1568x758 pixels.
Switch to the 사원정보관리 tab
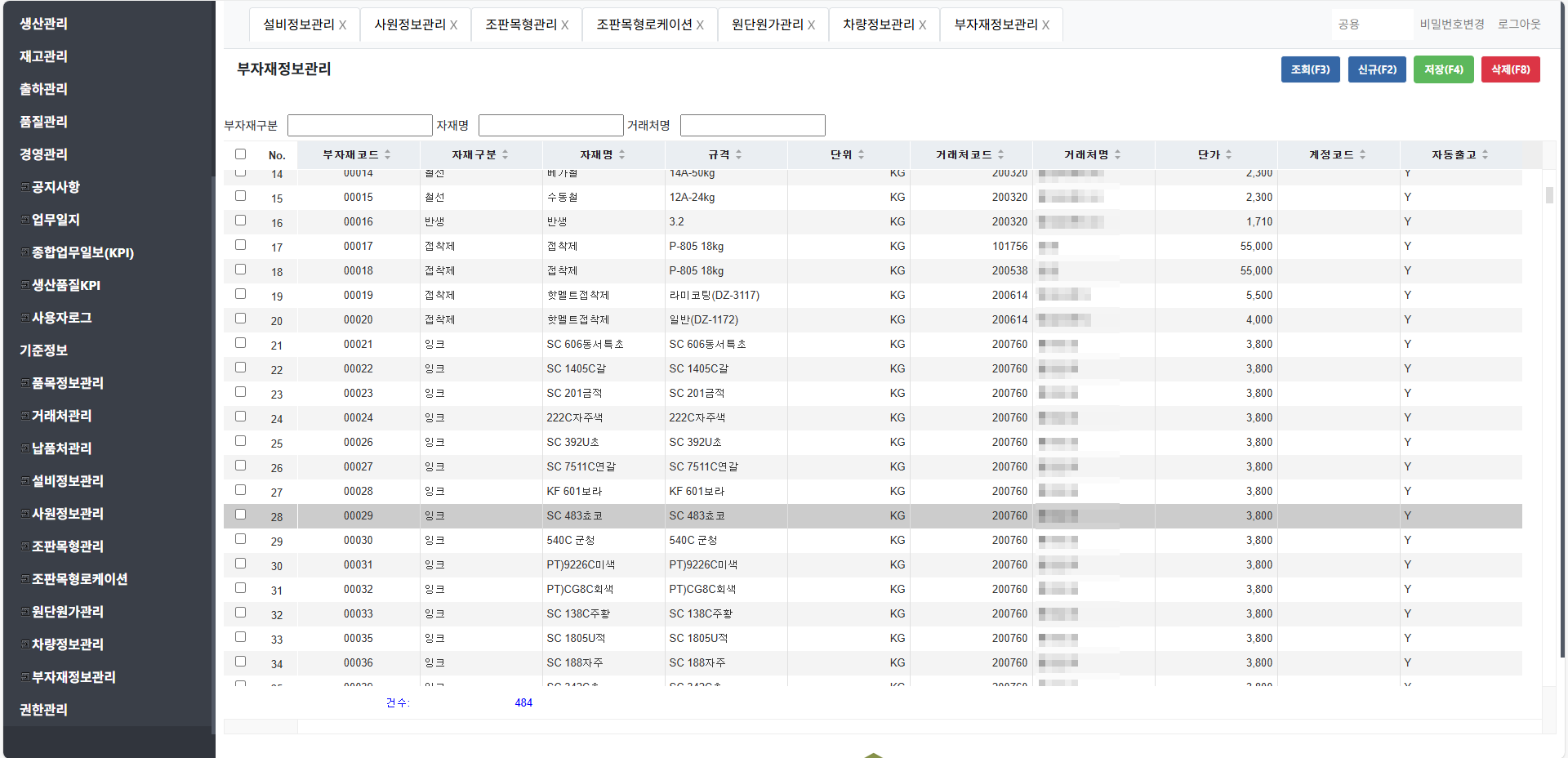click(x=409, y=25)
